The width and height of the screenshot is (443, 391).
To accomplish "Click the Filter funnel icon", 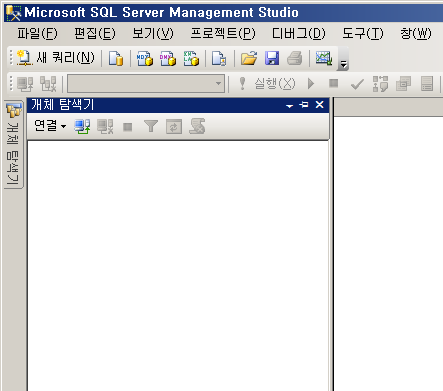I will (151, 127).
